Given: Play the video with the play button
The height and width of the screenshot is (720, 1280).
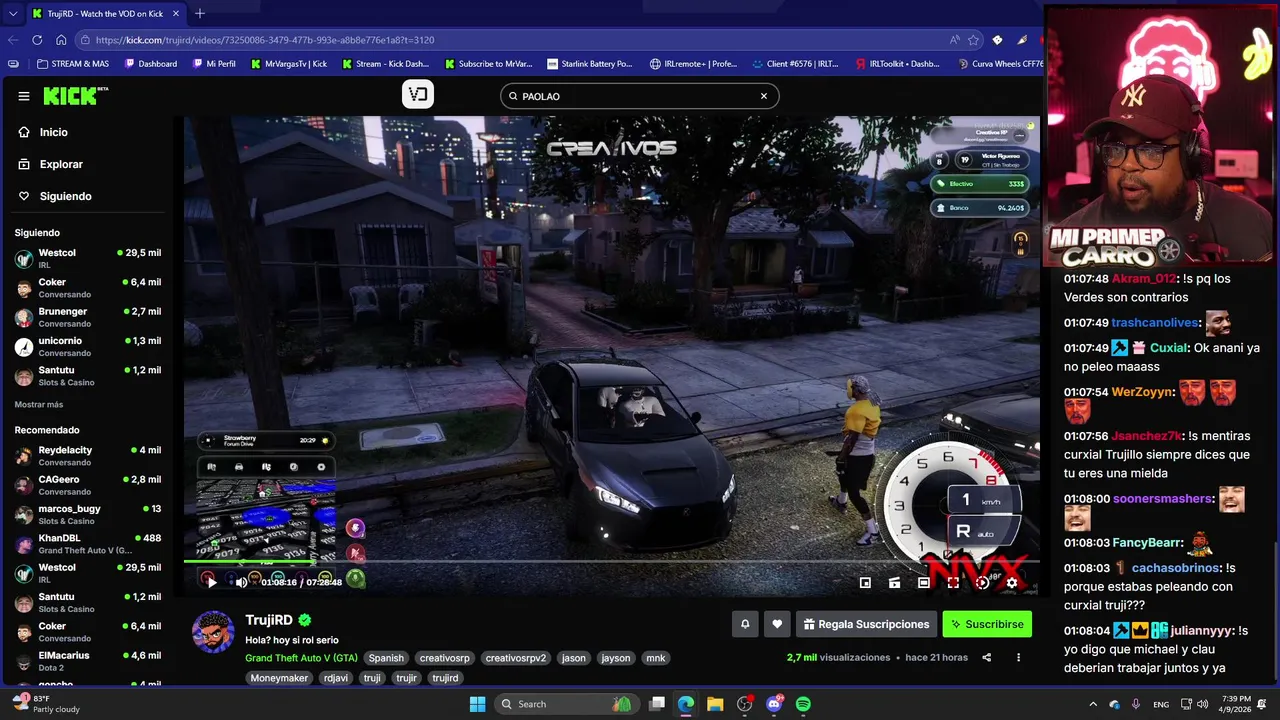Looking at the screenshot, I should [x=211, y=582].
